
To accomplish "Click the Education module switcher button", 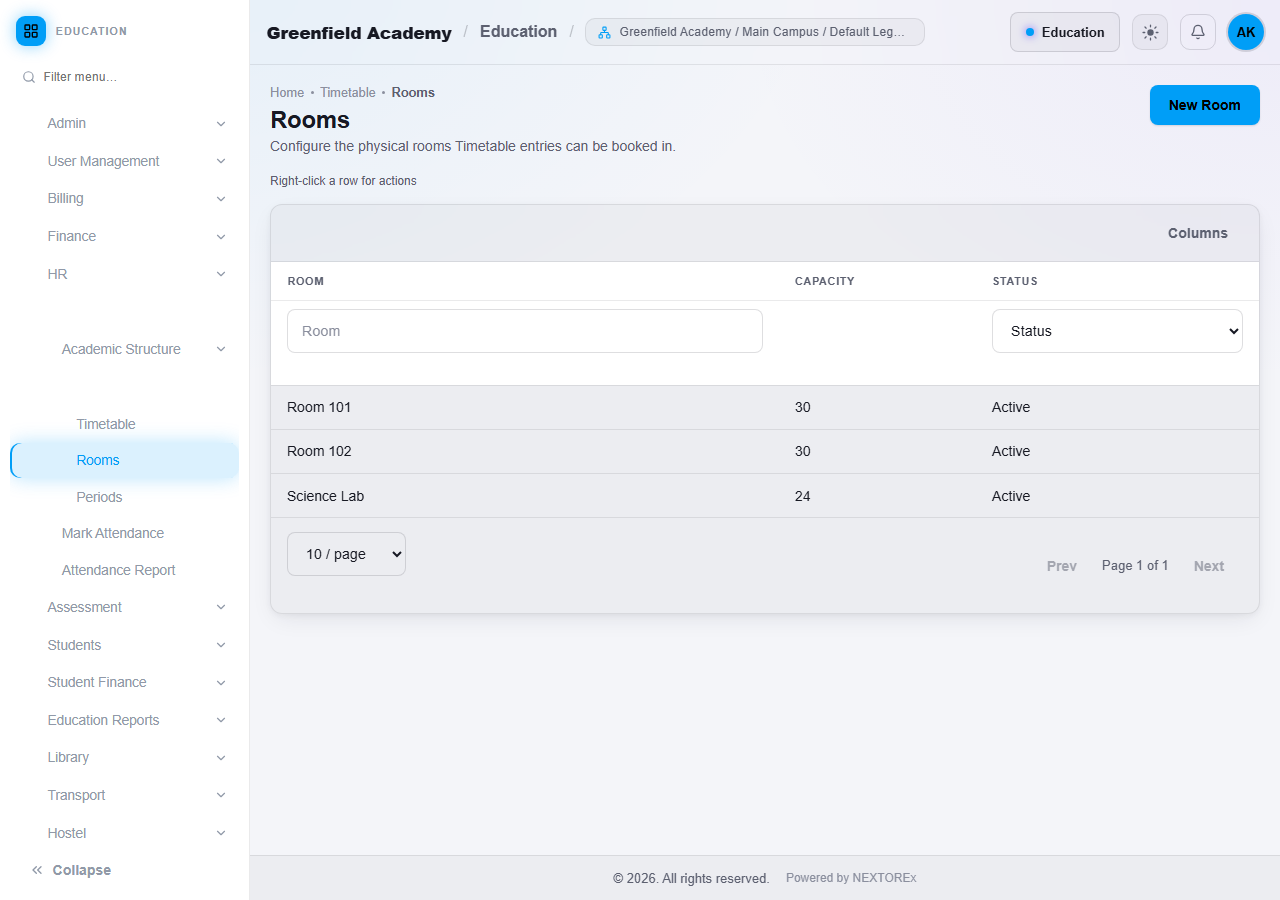I will point(1065,32).
